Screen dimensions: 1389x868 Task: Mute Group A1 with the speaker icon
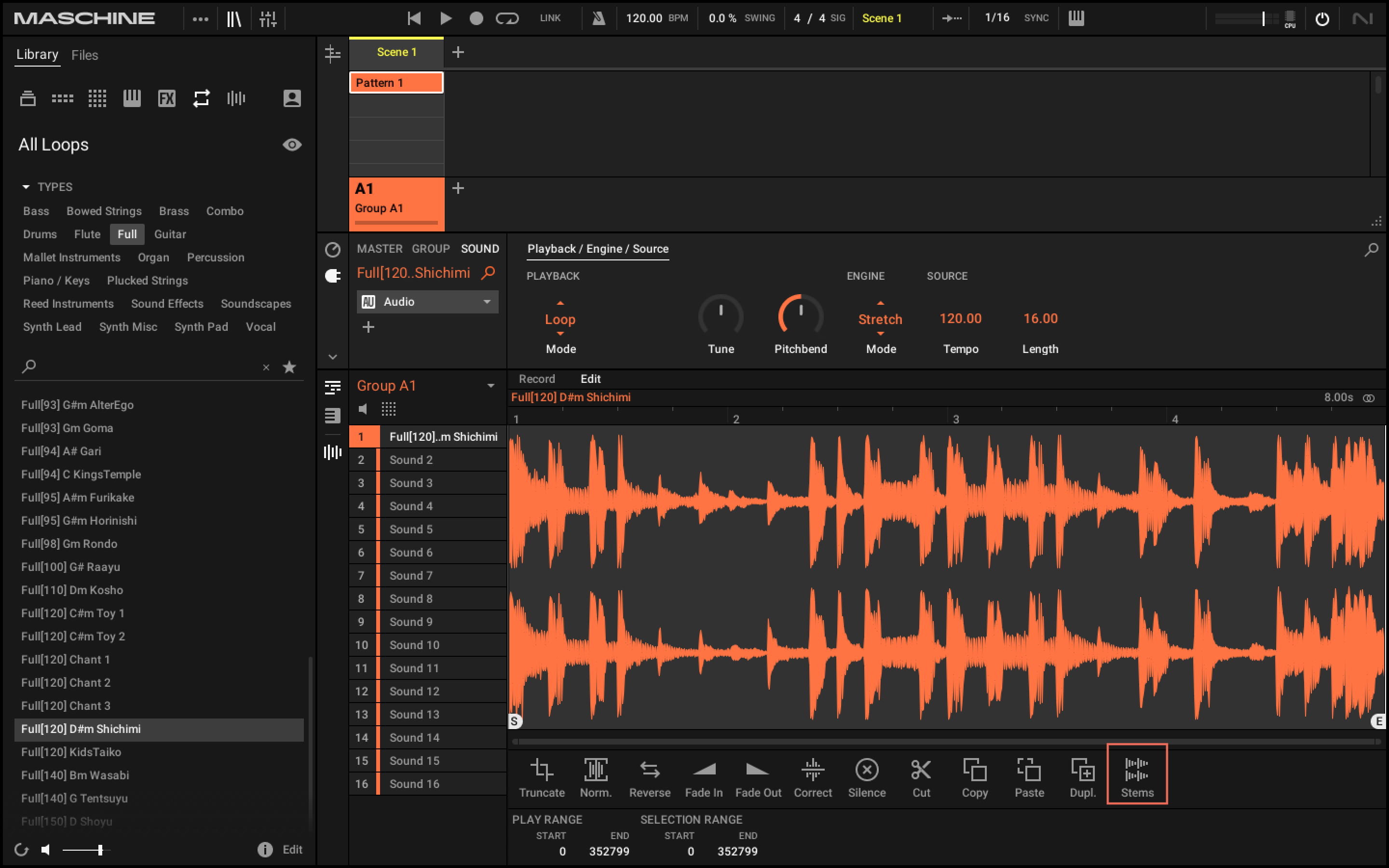click(363, 409)
